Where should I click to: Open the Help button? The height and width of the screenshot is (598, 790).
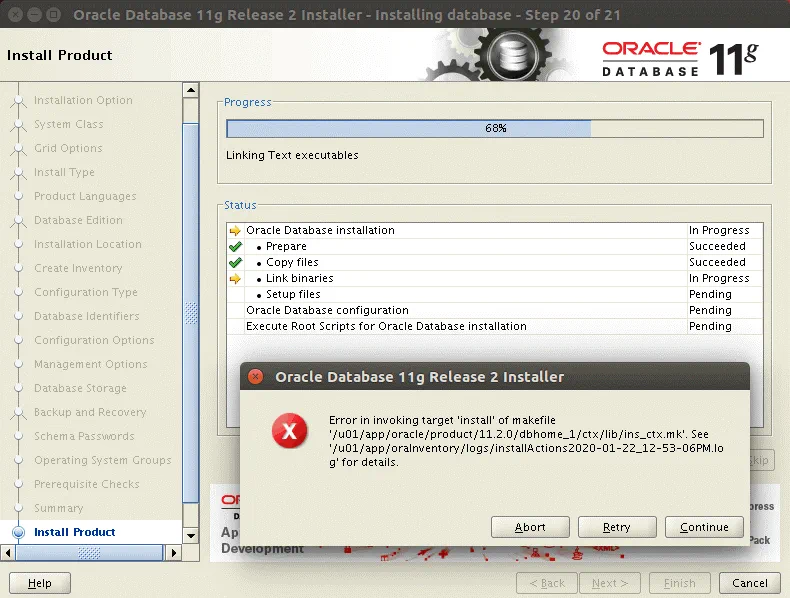(x=40, y=583)
